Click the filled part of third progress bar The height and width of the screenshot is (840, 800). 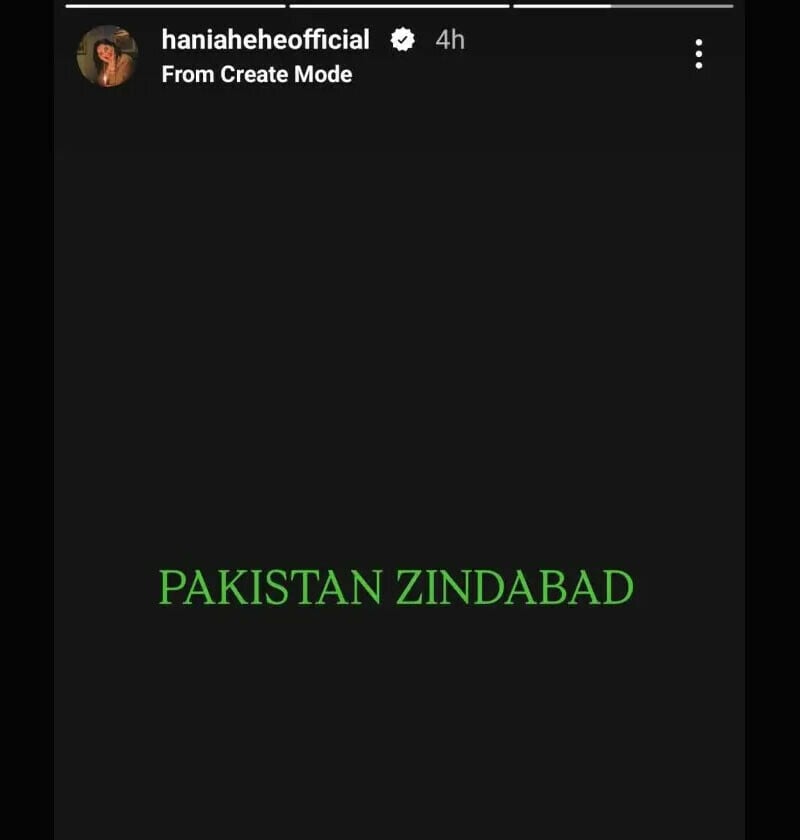click(562, 6)
